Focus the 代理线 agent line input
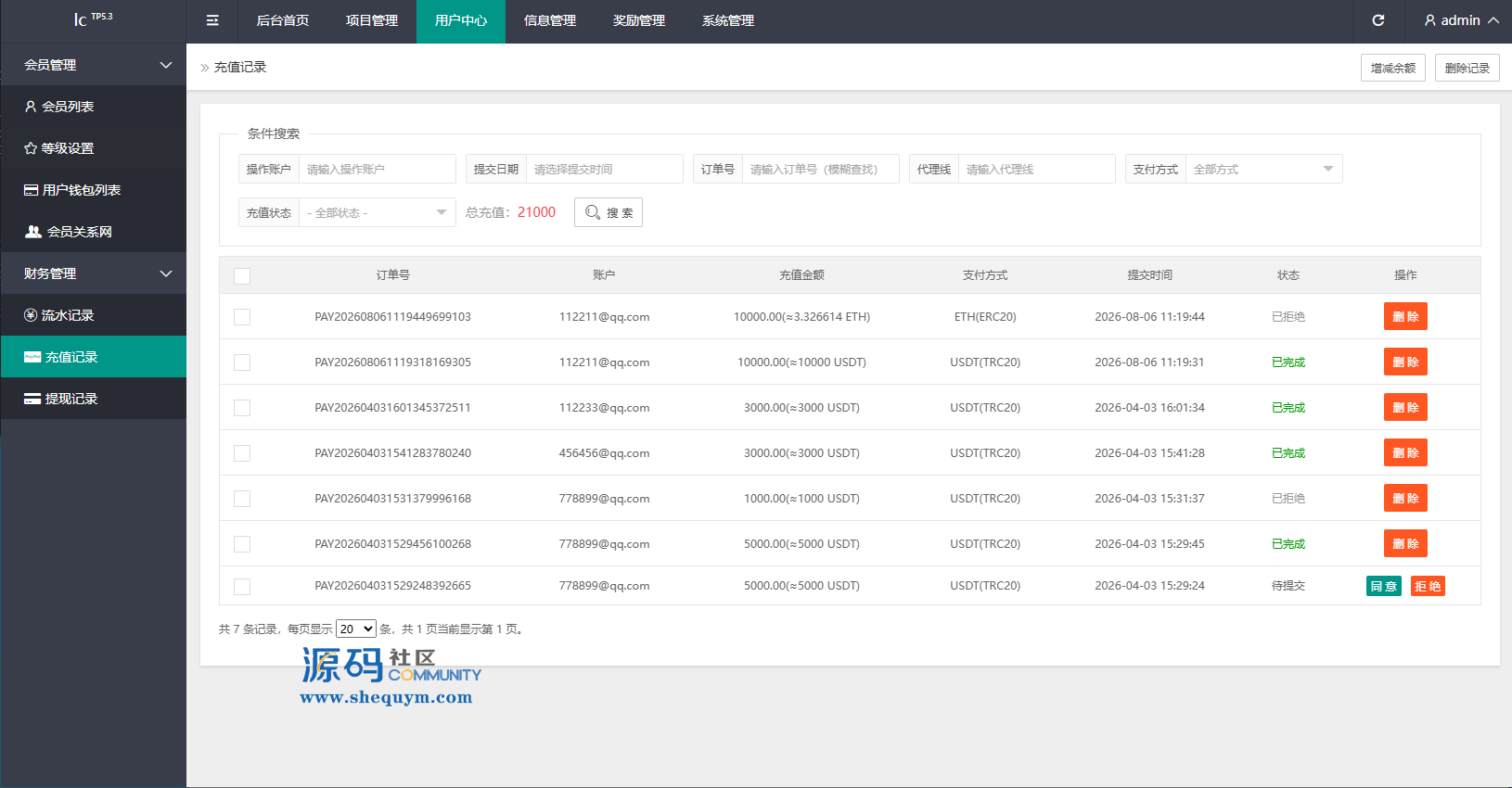This screenshot has height=788, width=1512. coord(1036,170)
